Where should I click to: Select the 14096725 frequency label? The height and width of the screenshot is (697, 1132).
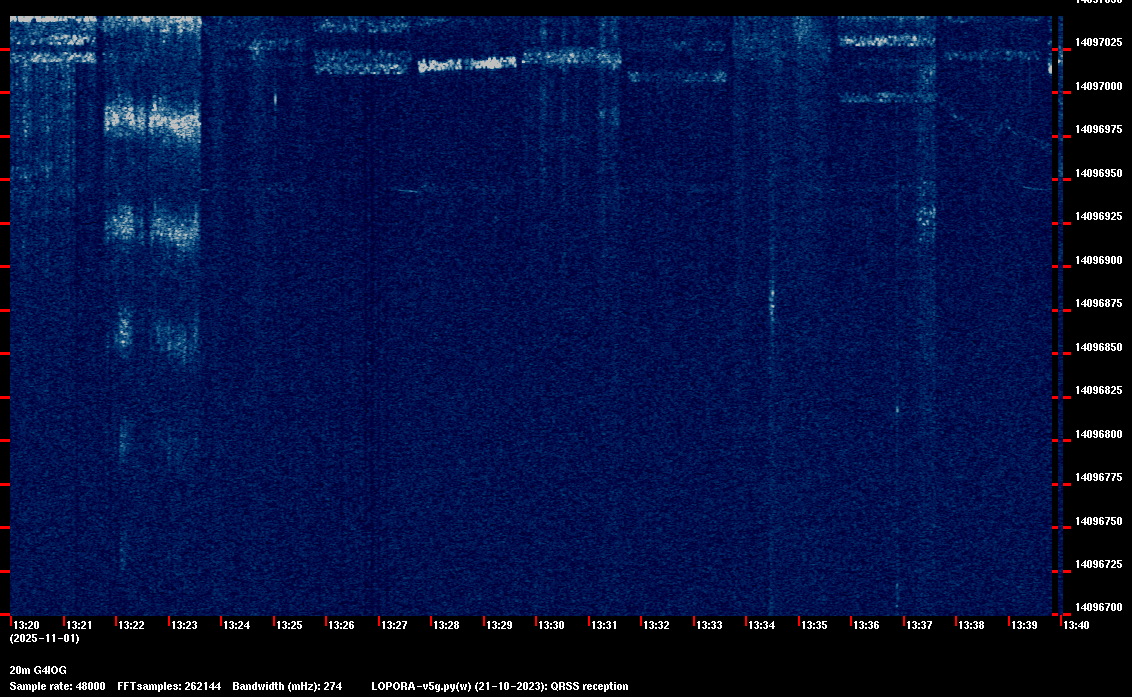[1099, 564]
